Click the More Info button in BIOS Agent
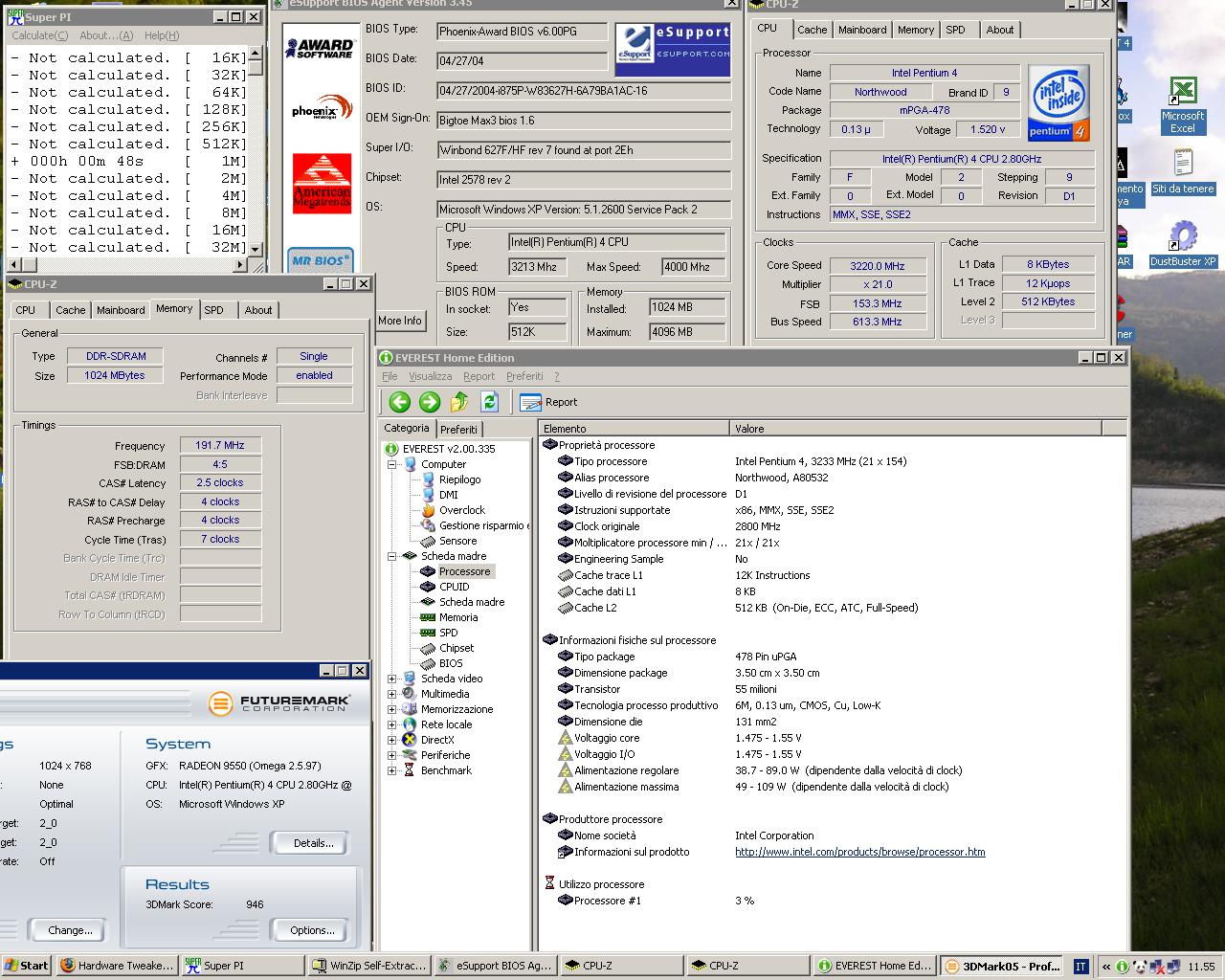Screen dimensions: 1225x980 click(x=399, y=321)
